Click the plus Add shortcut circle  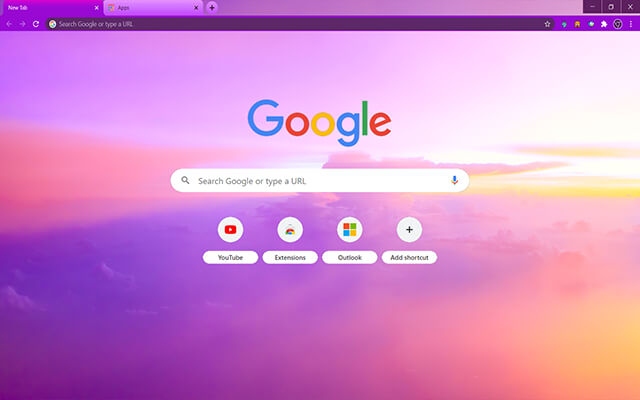pyautogui.click(x=409, y=229)
